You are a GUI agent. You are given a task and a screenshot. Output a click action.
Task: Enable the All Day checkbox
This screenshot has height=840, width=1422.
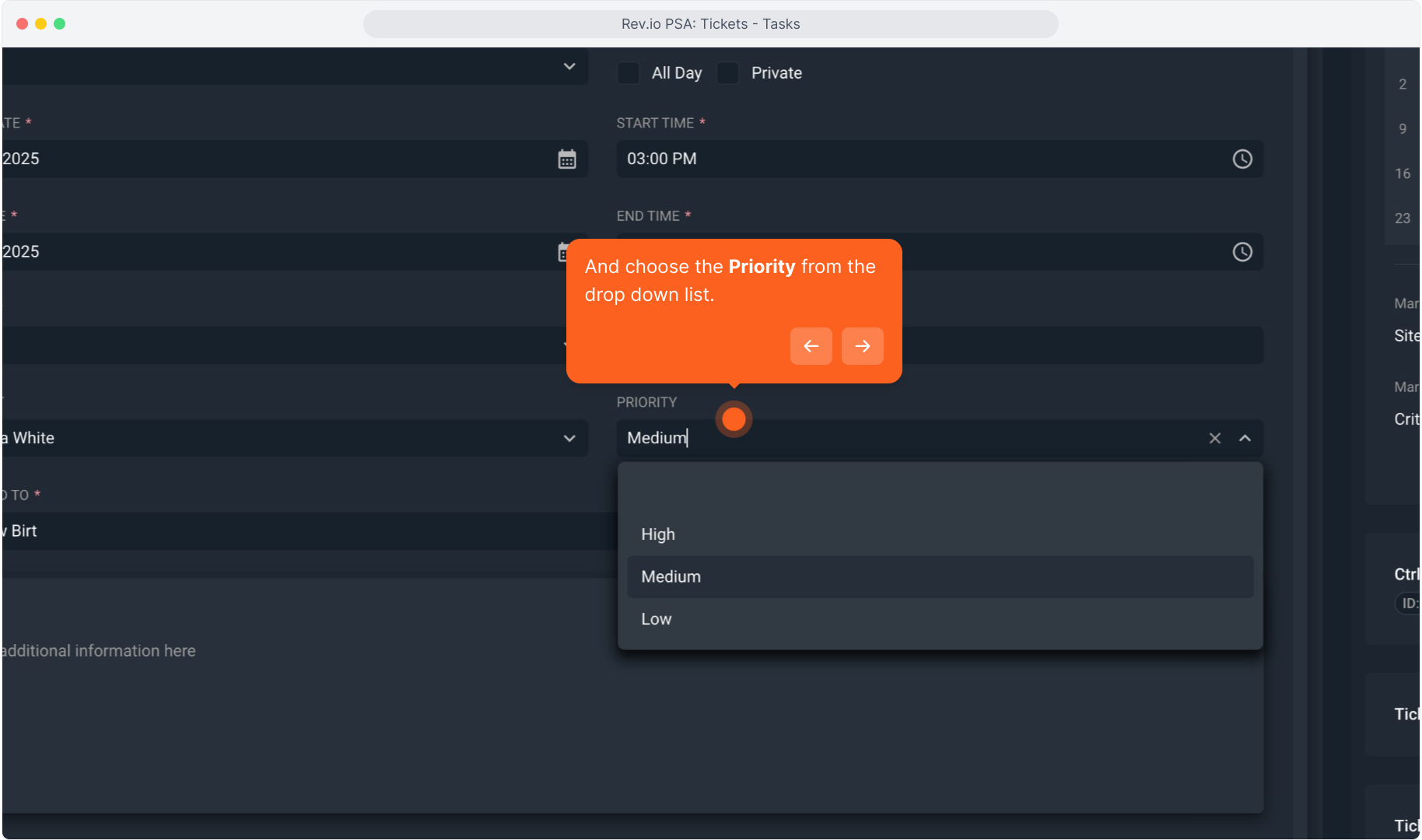629,73
